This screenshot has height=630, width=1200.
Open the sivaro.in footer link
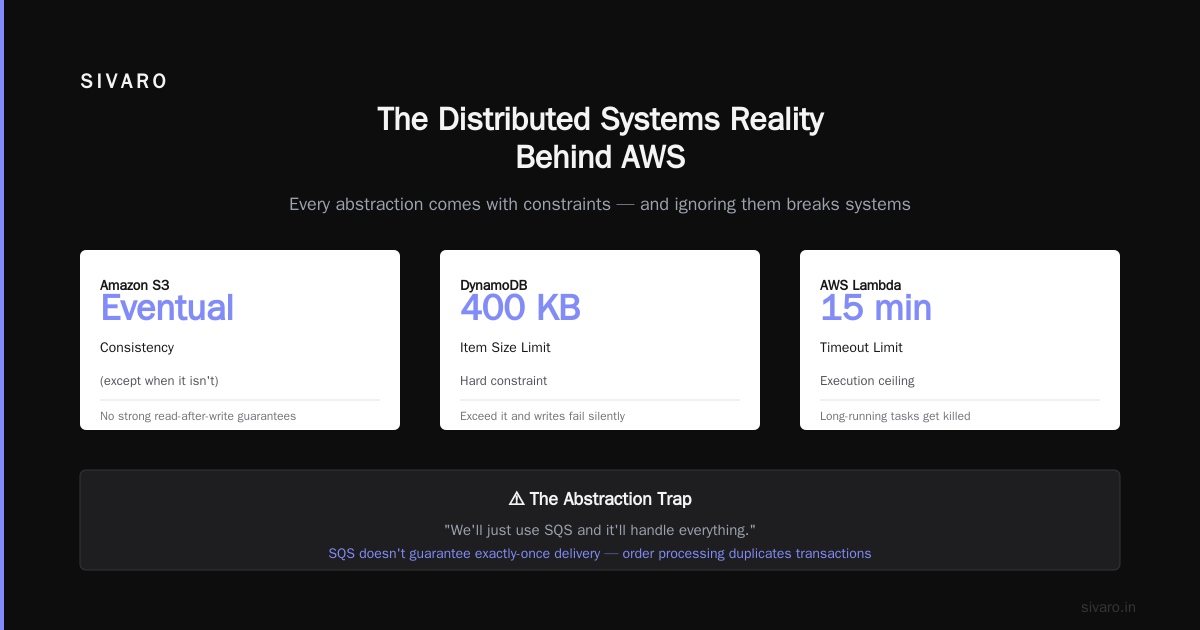1109,607
